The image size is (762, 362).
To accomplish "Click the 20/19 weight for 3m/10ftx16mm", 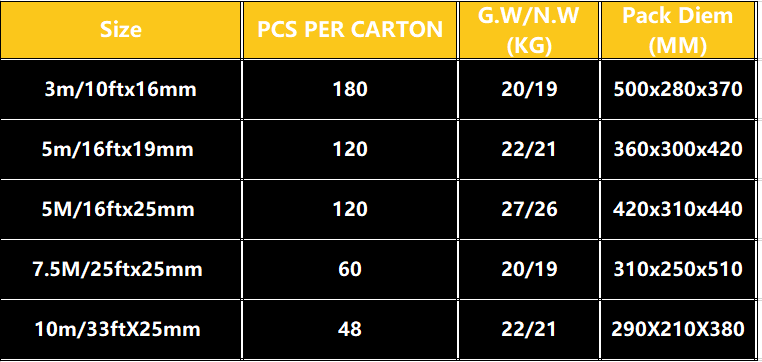I will point(529,90).
